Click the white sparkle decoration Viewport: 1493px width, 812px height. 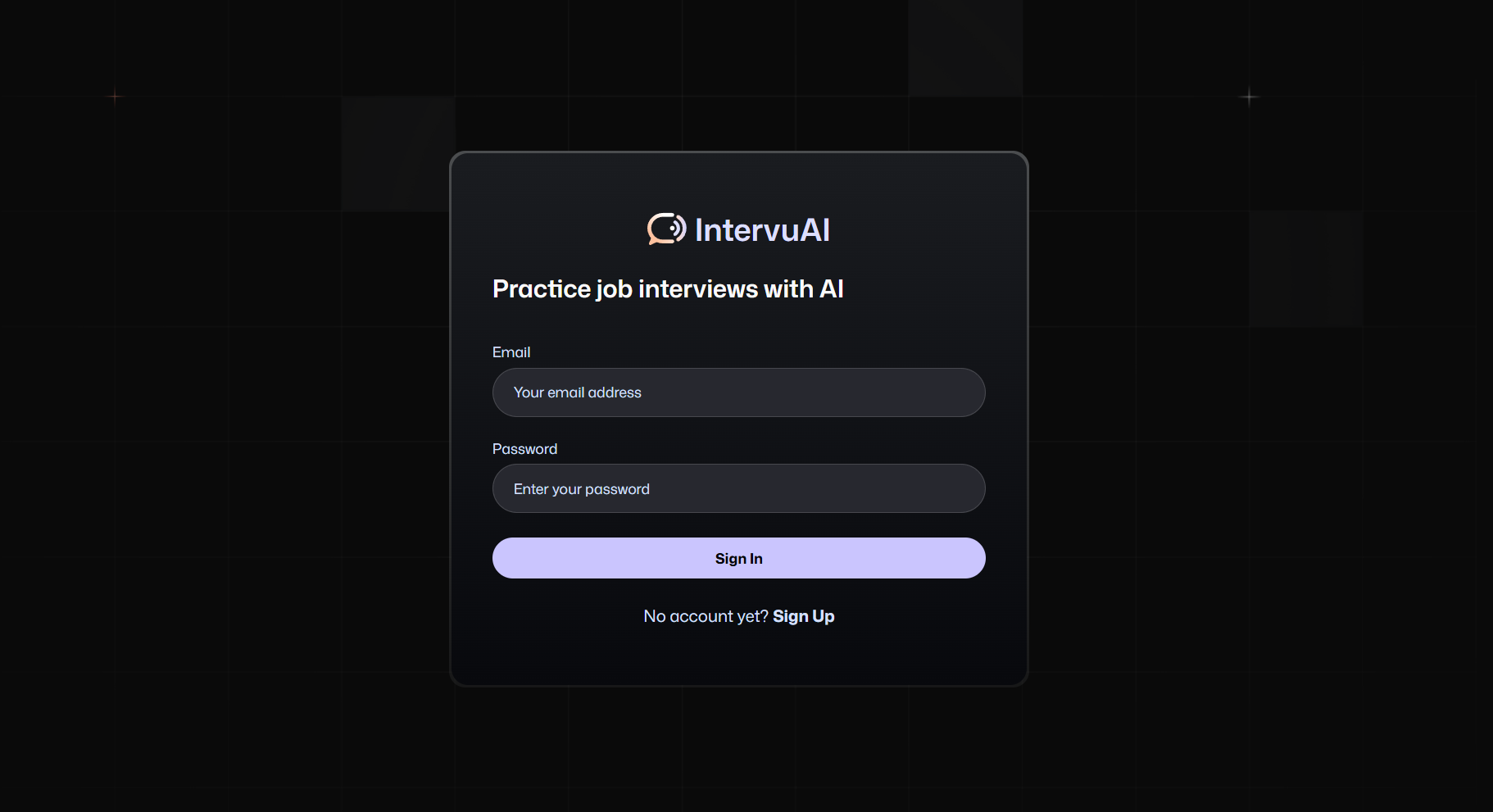click(1249, 97)
